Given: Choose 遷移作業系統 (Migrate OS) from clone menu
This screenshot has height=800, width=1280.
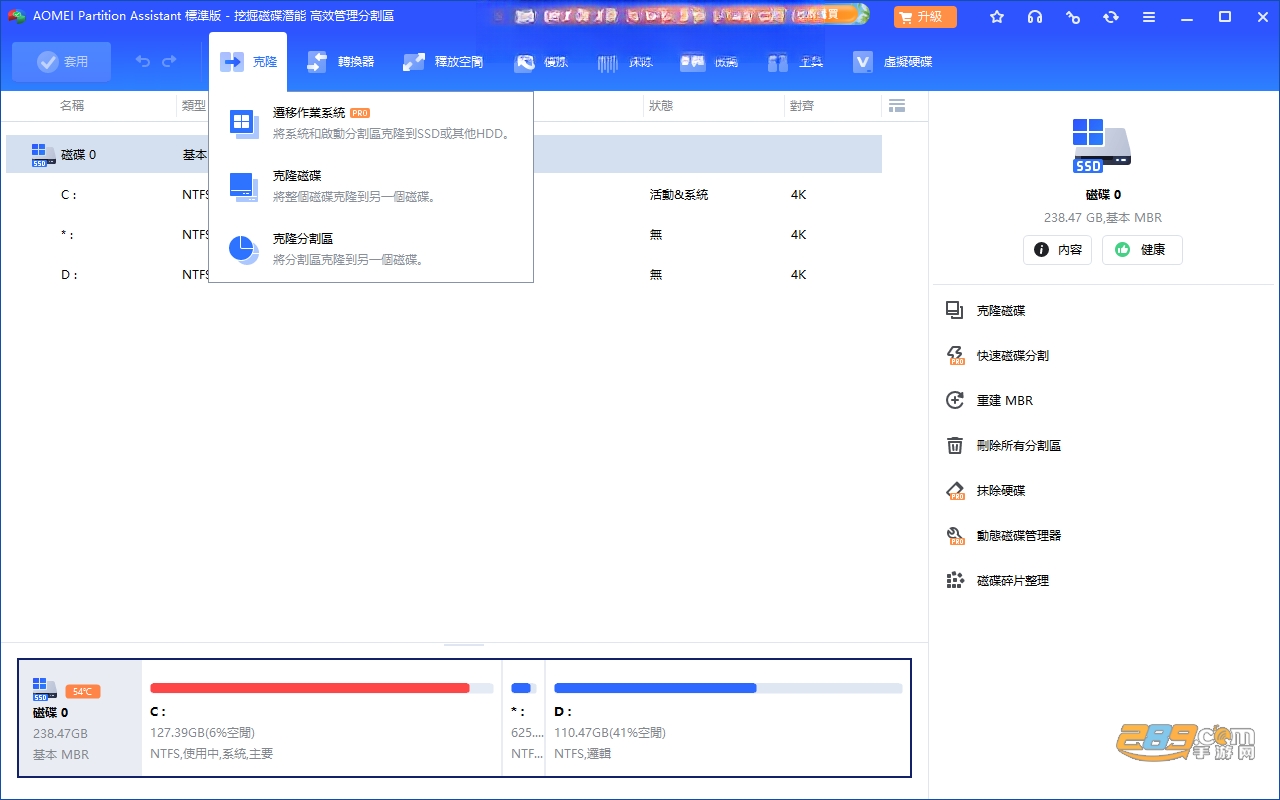Looking at the screenshot, I should coord(371,123).
